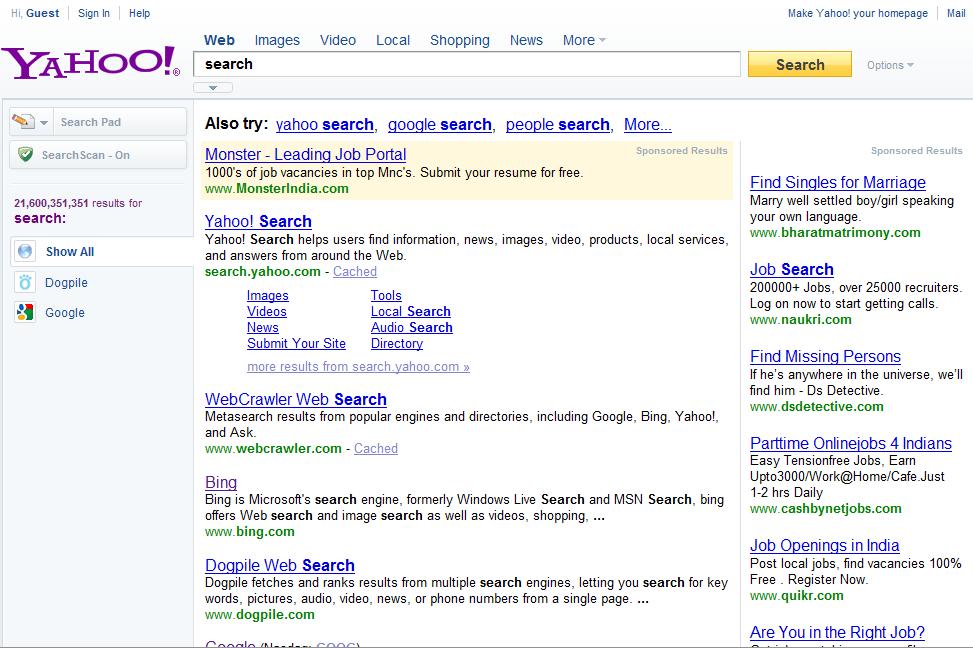This screenshot has height=648, width=973.
Task: Open Job Openings in India ad
Action: click(824, 545)
